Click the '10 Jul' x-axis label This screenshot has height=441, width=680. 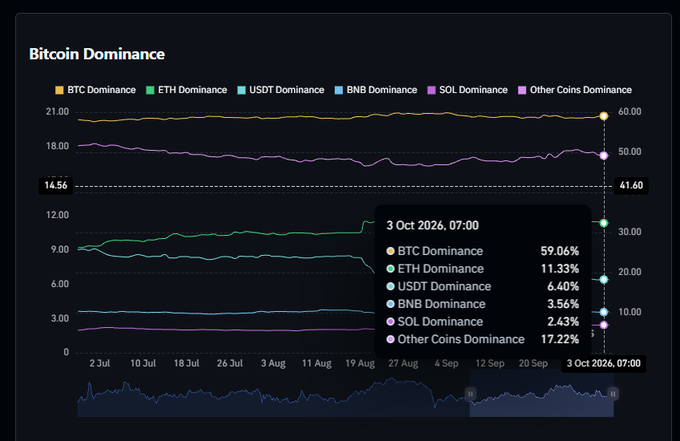point(143,363)
